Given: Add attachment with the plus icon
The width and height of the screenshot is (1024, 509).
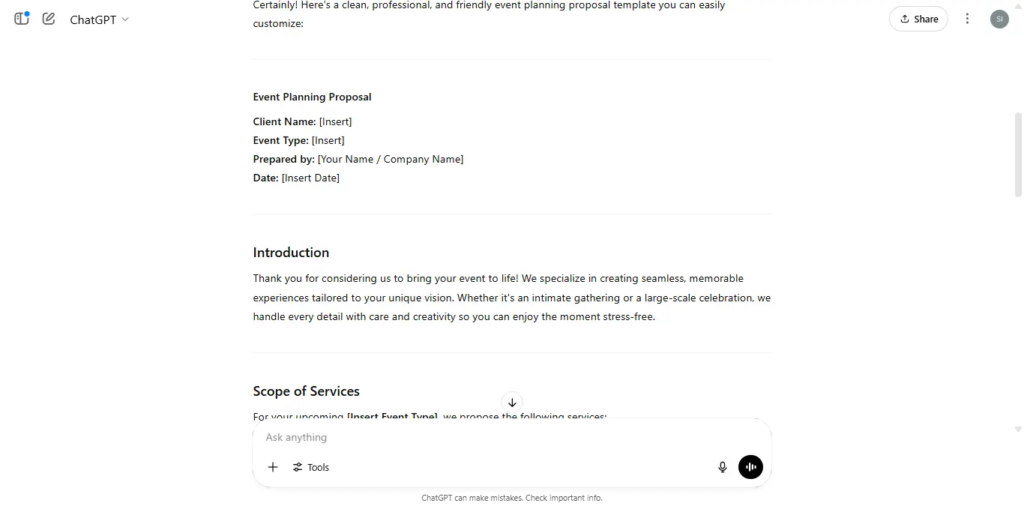Looking at the screenshot, I should tap(273, 467).
